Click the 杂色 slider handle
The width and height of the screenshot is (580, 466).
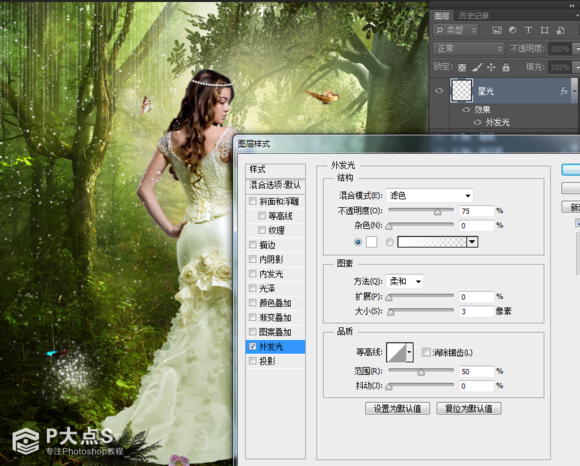tap(389, 227)
